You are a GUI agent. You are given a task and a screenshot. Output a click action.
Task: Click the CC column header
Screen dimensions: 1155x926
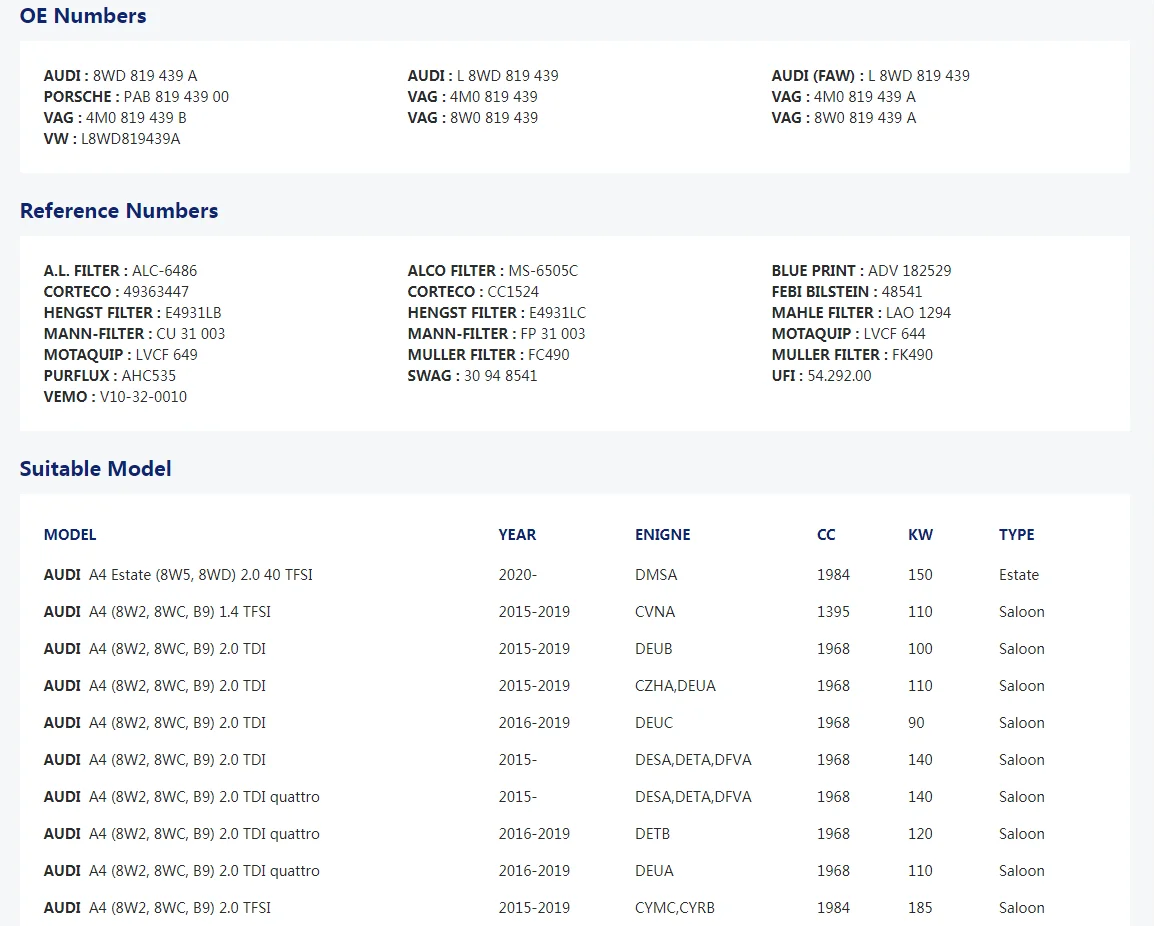coord(826,535)
